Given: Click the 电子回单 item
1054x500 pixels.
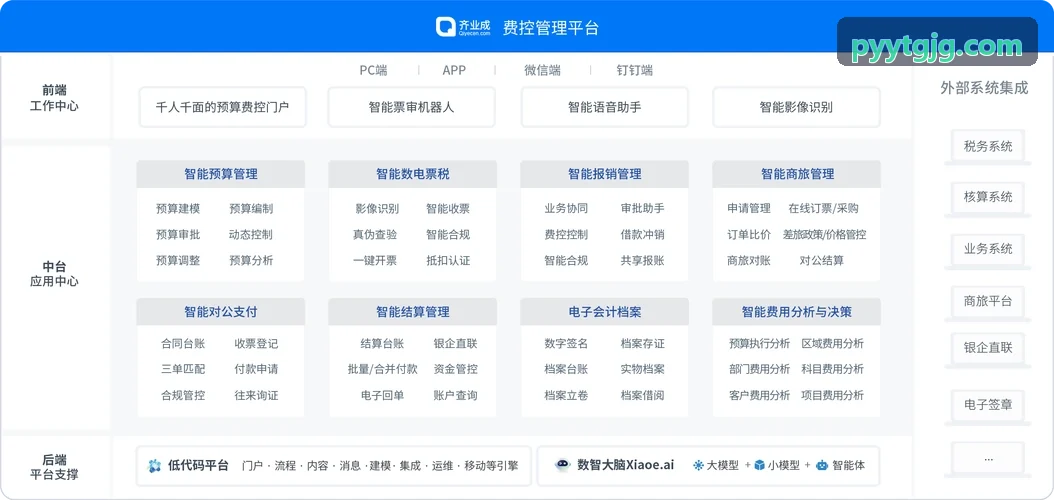Looking at the screenshot, I should (x=382, y=395).
